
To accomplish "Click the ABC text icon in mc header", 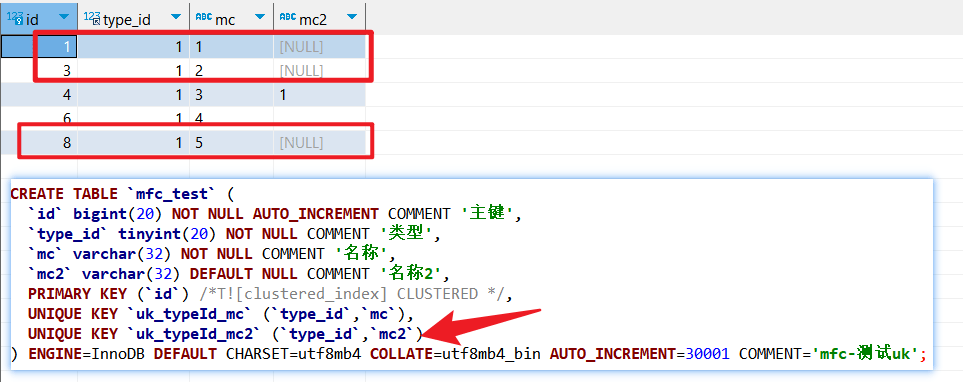I will point(203,17).
